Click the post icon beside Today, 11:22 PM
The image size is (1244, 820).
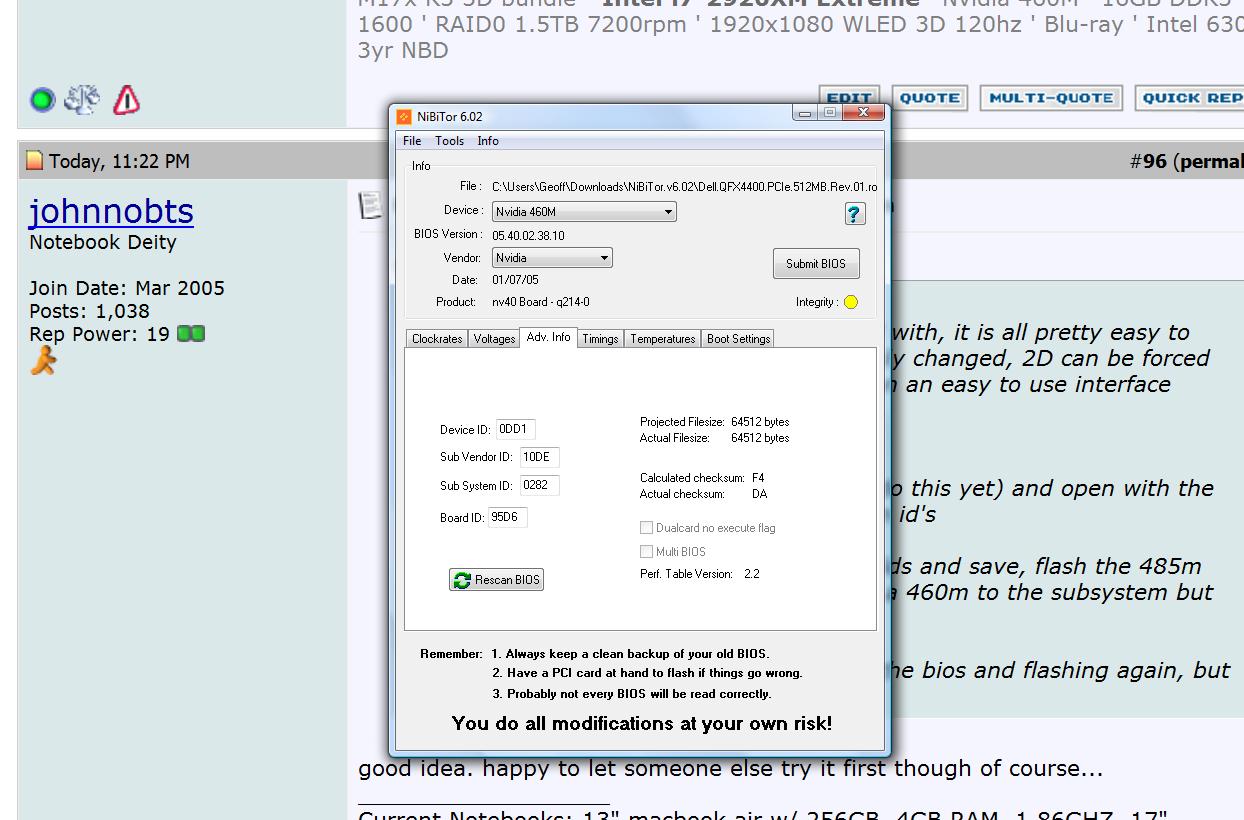click(x=35, y=161)
